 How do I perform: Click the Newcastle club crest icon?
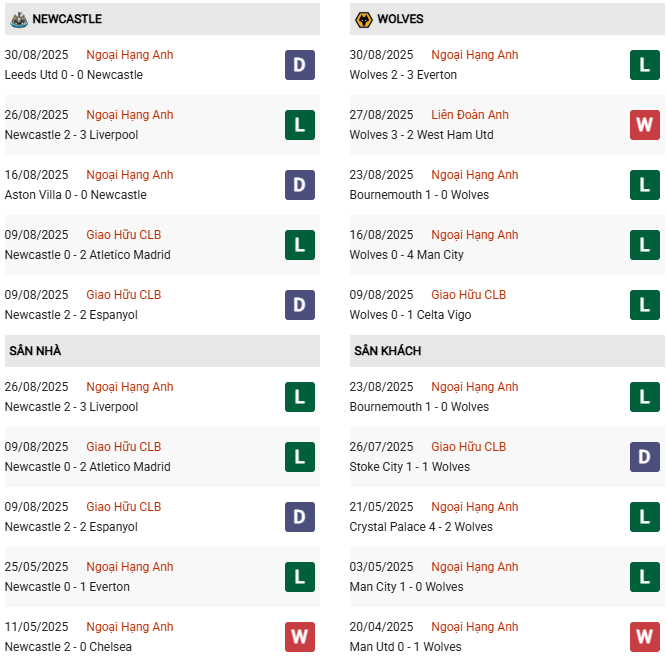point(18,19)
